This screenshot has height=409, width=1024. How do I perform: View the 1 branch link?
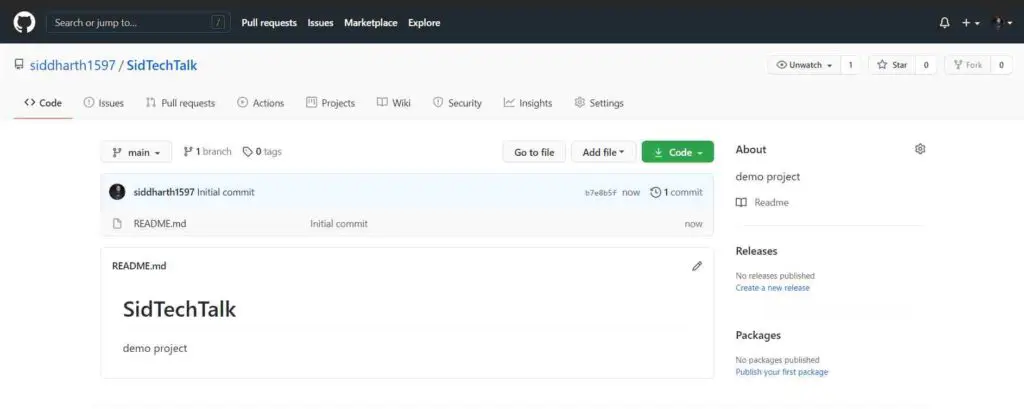pyautogui.click(x=207, y=152)
